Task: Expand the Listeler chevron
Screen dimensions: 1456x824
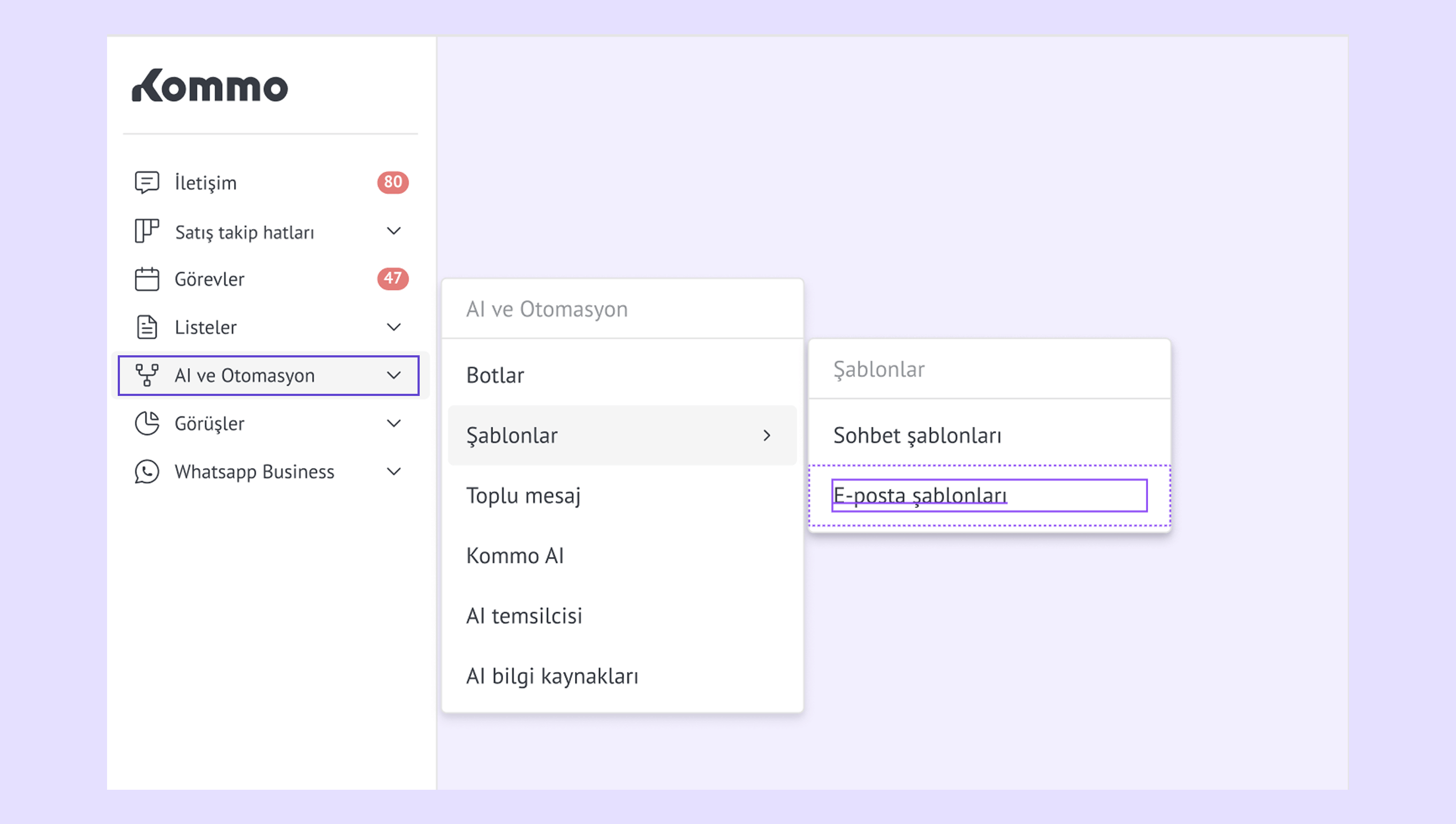Action: pos(393,327)
